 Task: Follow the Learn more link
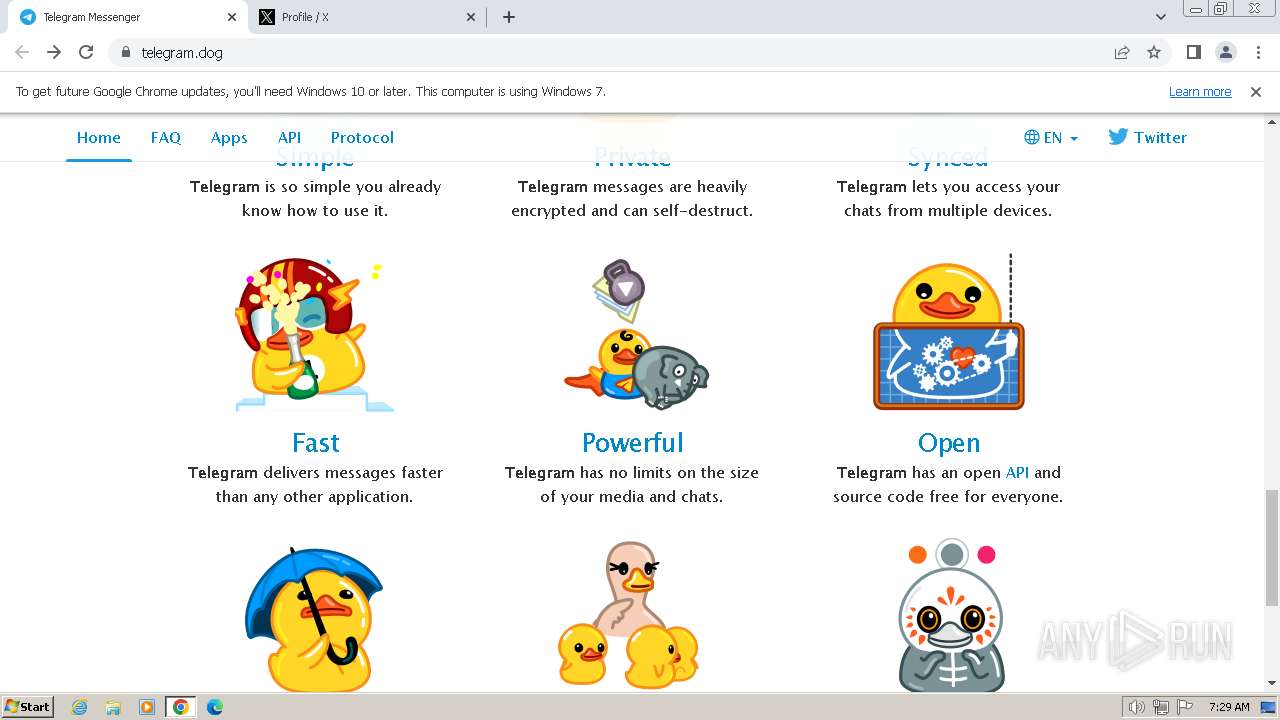point(1200,91)
